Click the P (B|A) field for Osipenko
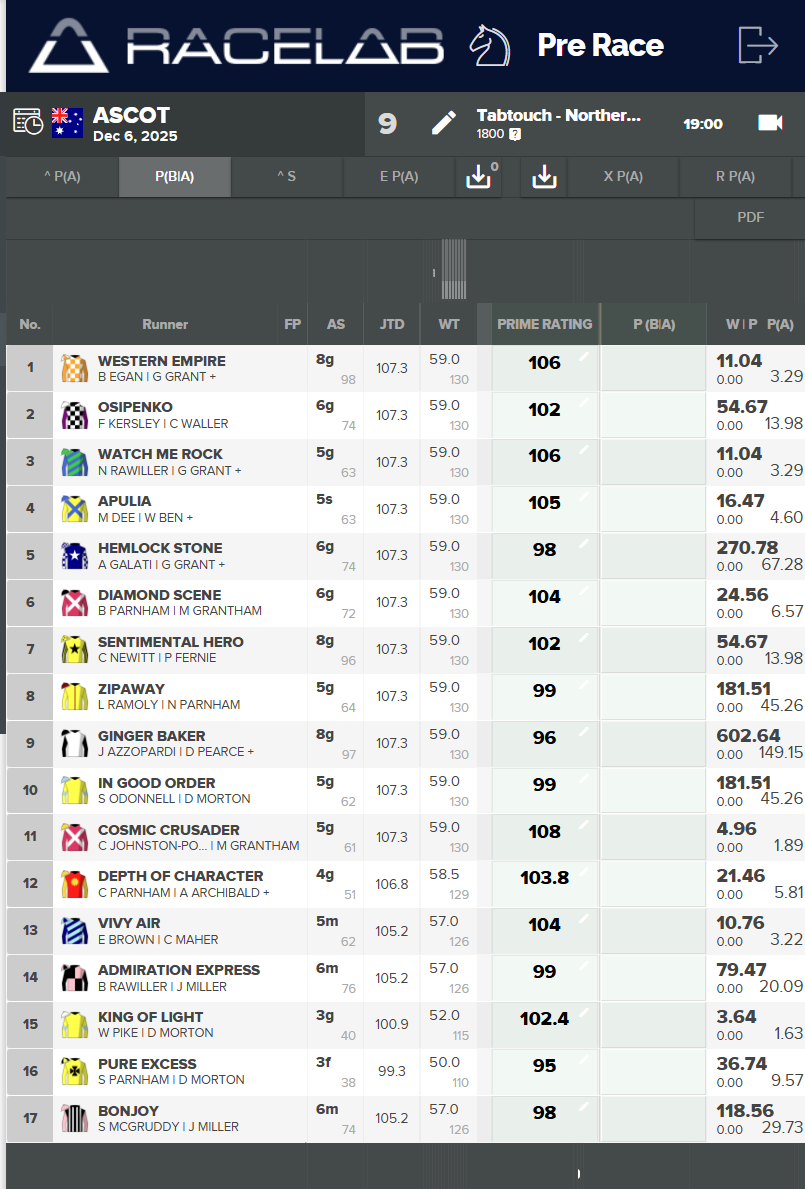805x1189 pixels. (653, 414)
